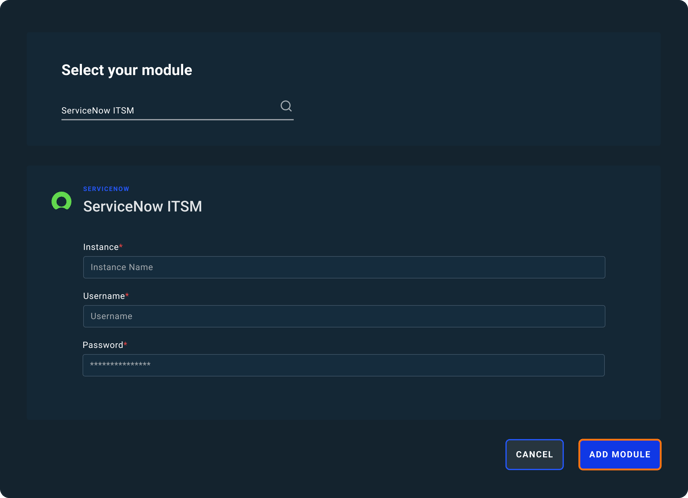
Task: Click the ServiceNow ITSM module title
Action: [143, 206]
